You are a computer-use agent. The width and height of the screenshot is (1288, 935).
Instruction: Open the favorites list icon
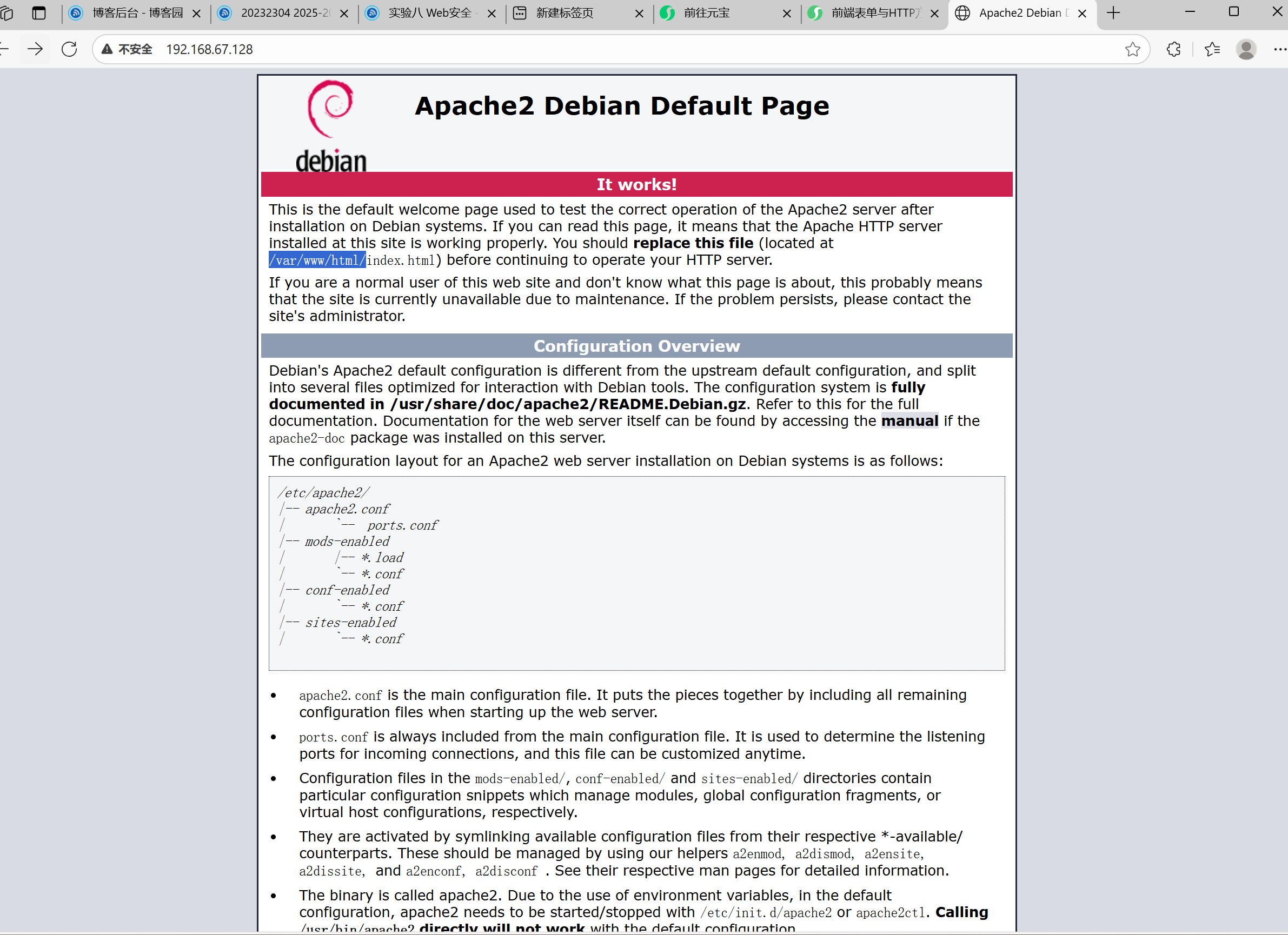[x=1212, y=49]
